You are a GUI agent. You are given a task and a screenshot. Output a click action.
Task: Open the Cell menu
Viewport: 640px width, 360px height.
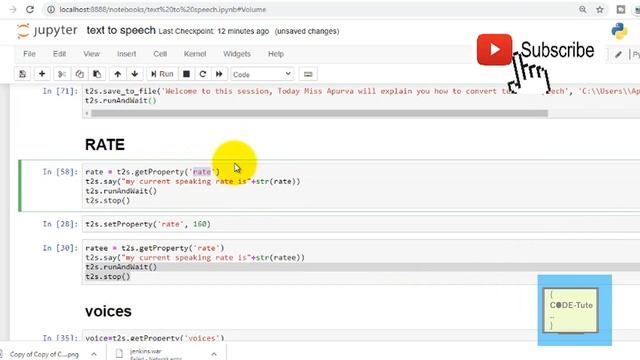point(160,54)
